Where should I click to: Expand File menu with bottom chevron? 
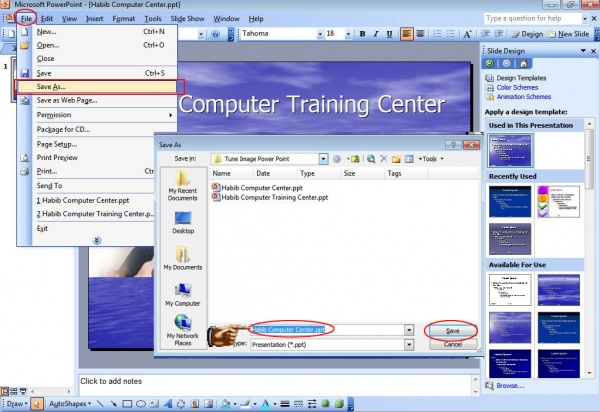(x=97, y=240)
